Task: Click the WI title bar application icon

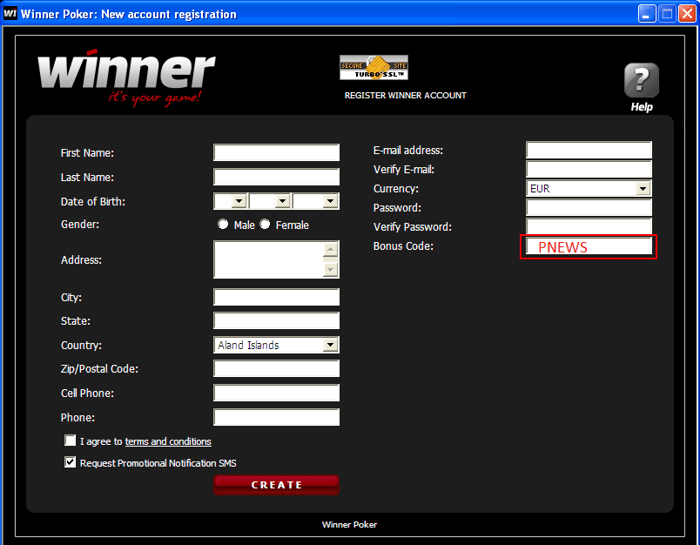Action: pyautogui.click(x=10, y=13)
